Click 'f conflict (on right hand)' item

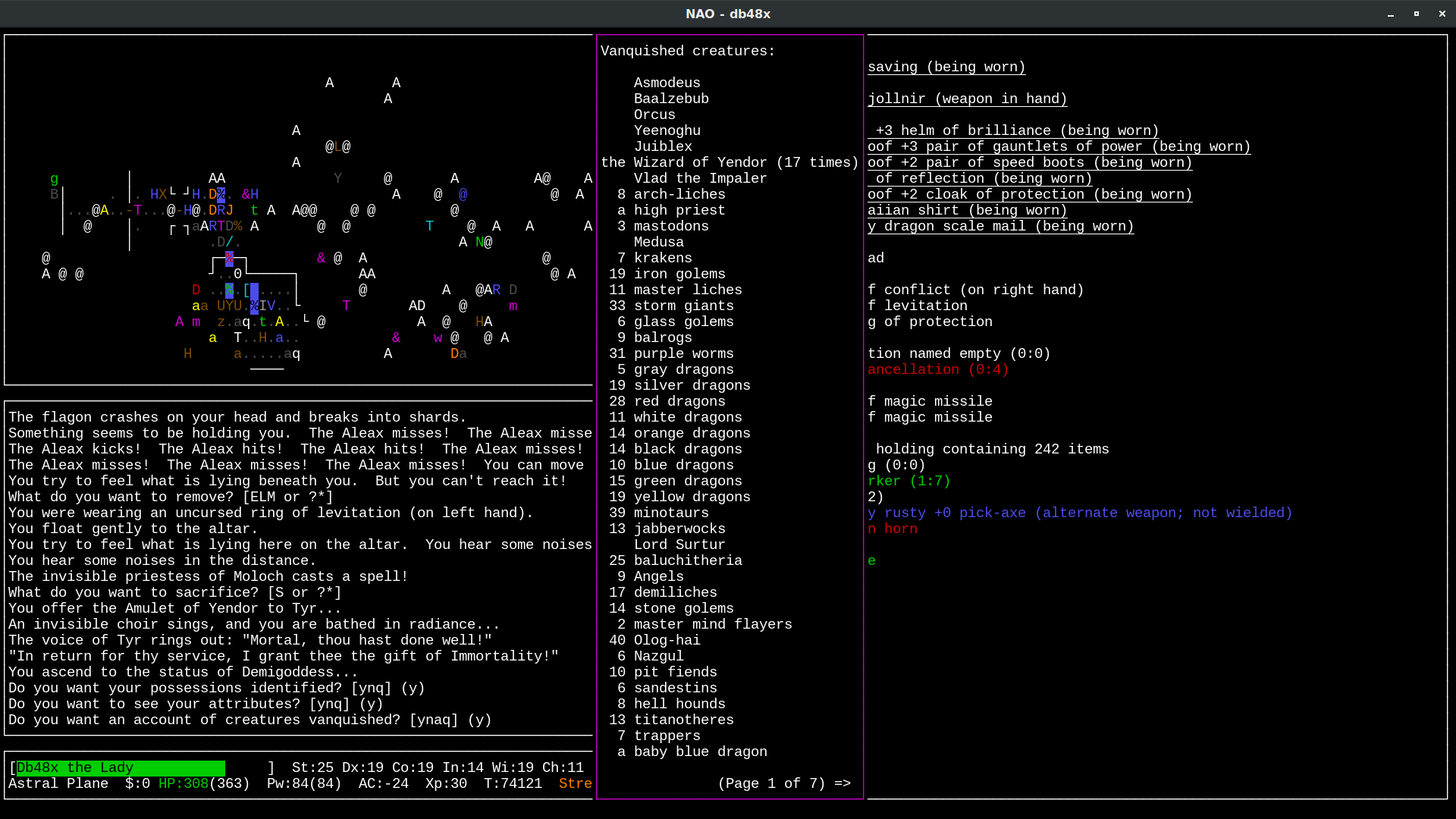coord(975,290)
